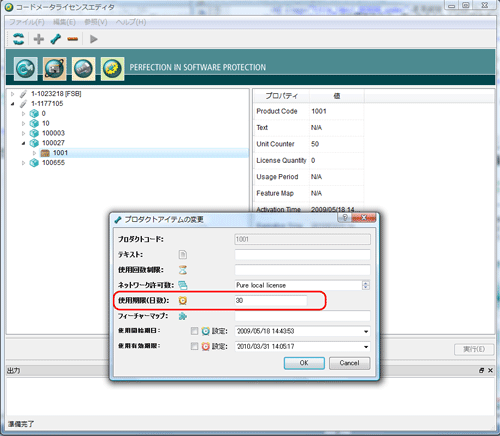Click the text document icon in dialog

click(x=183, y=255)
